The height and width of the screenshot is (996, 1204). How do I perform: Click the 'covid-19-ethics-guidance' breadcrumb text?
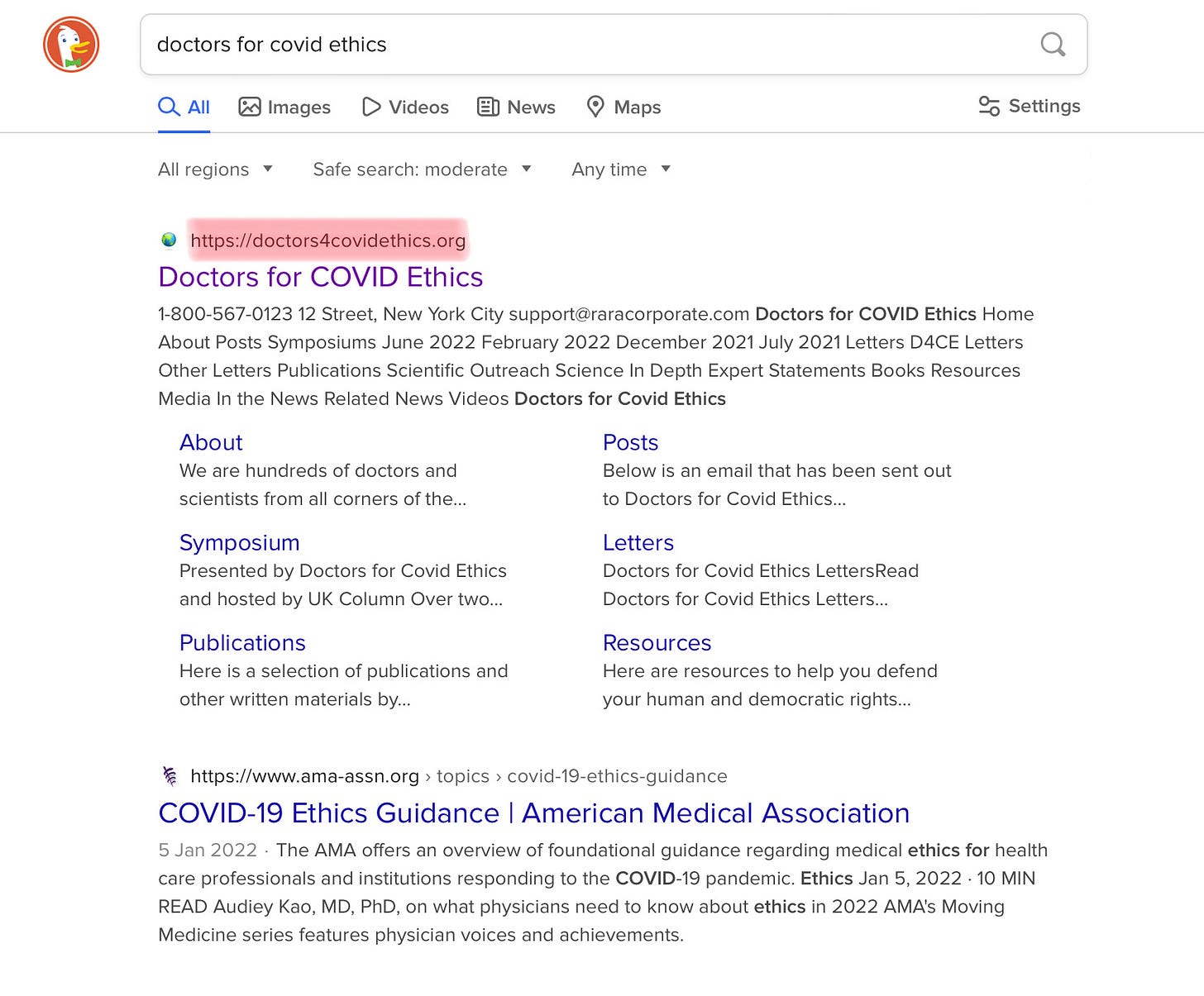click(617, 776)
